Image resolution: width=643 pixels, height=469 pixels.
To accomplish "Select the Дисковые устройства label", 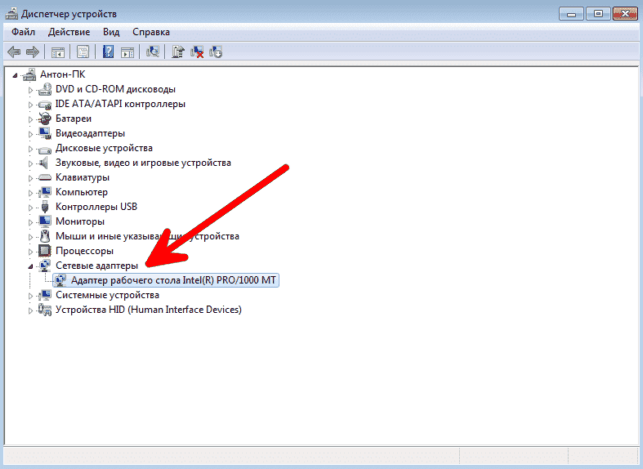I will click(104, 148).
